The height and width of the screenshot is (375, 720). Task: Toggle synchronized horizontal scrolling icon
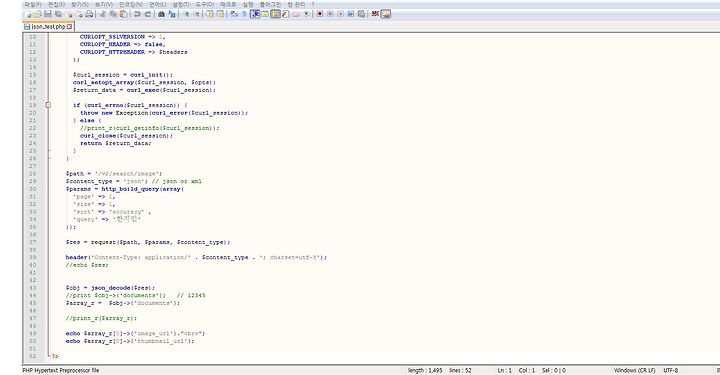(x=220, y=14)
